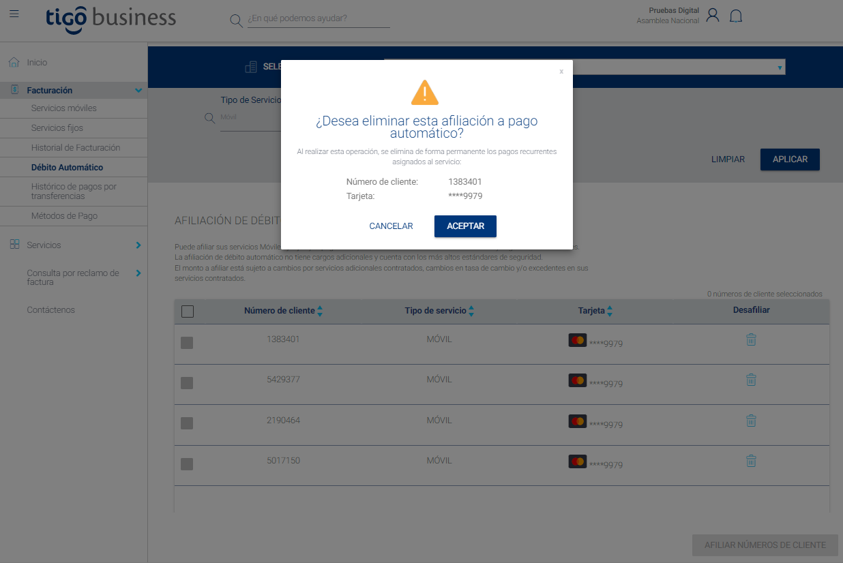Open Histórico de pagos por transferencias
The image size is (843, 563).
[x=74, y=191]
